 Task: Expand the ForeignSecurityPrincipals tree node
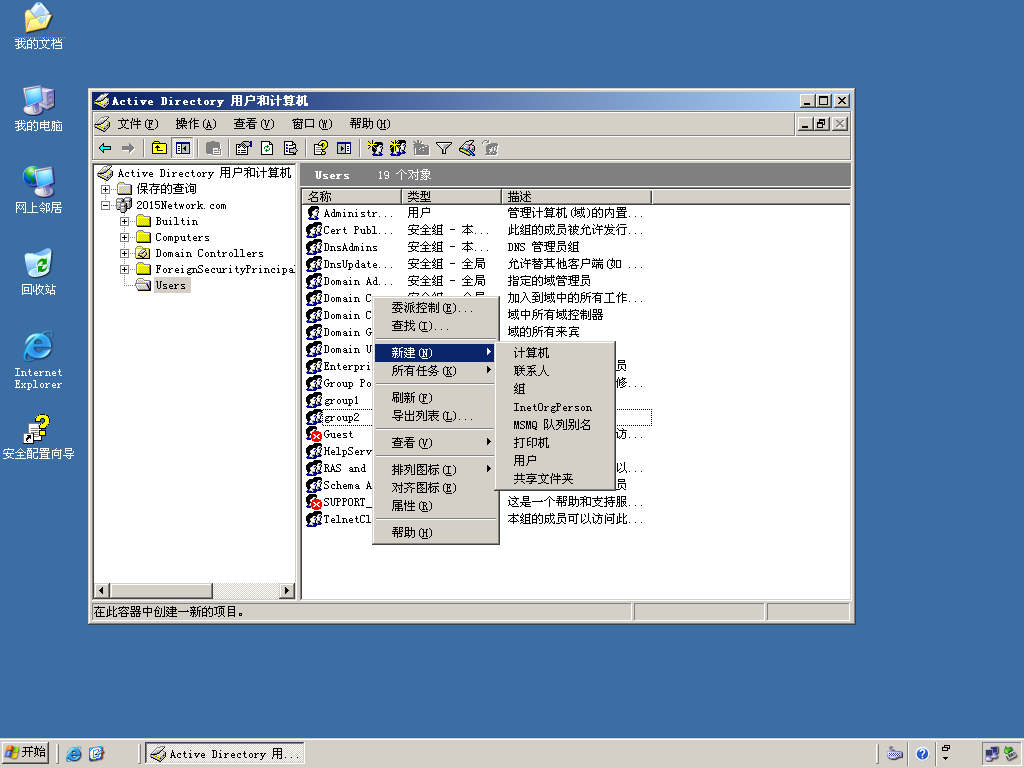(124, 269)
